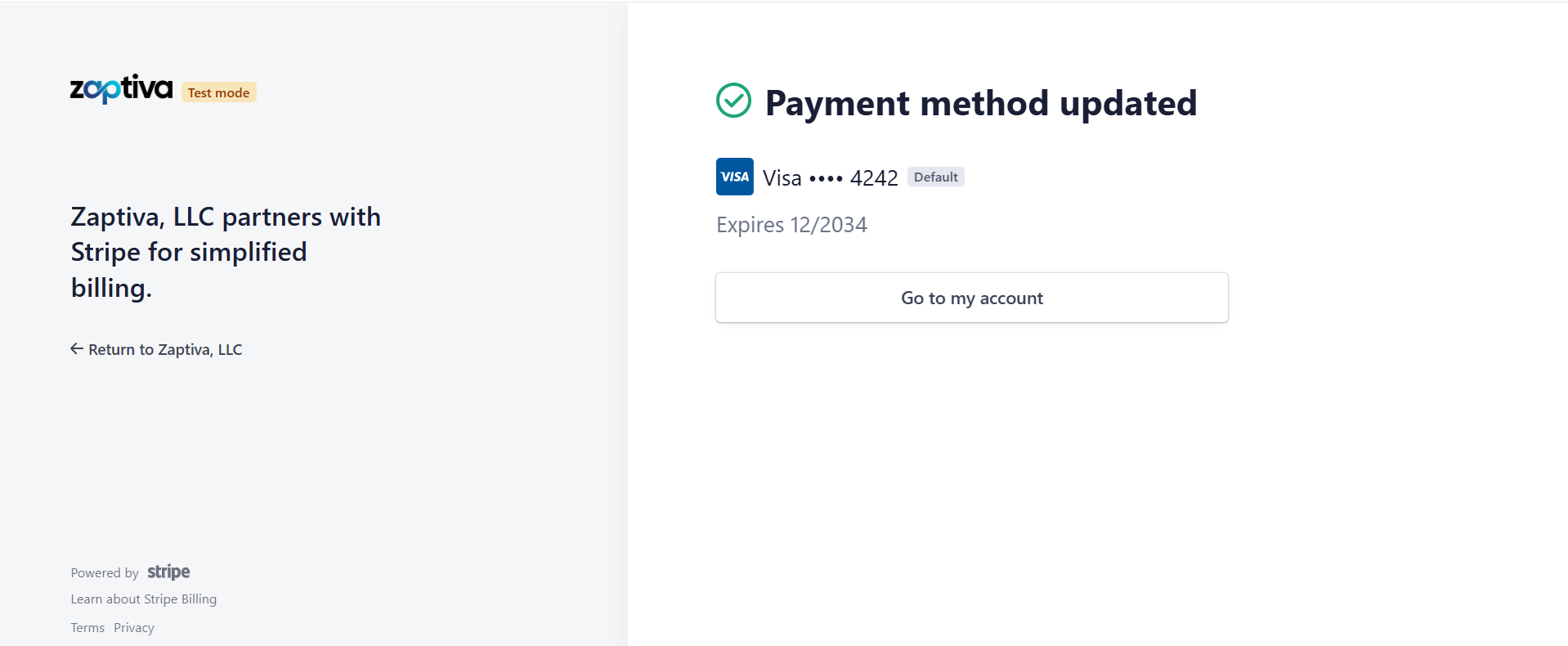Click the Default badge next to the card
The image size is (1568, 646).
coord(935,177)
